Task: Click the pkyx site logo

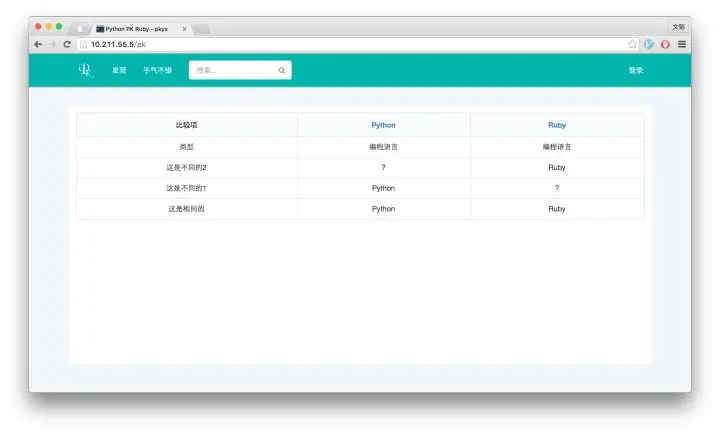Action: pos(85,70)
